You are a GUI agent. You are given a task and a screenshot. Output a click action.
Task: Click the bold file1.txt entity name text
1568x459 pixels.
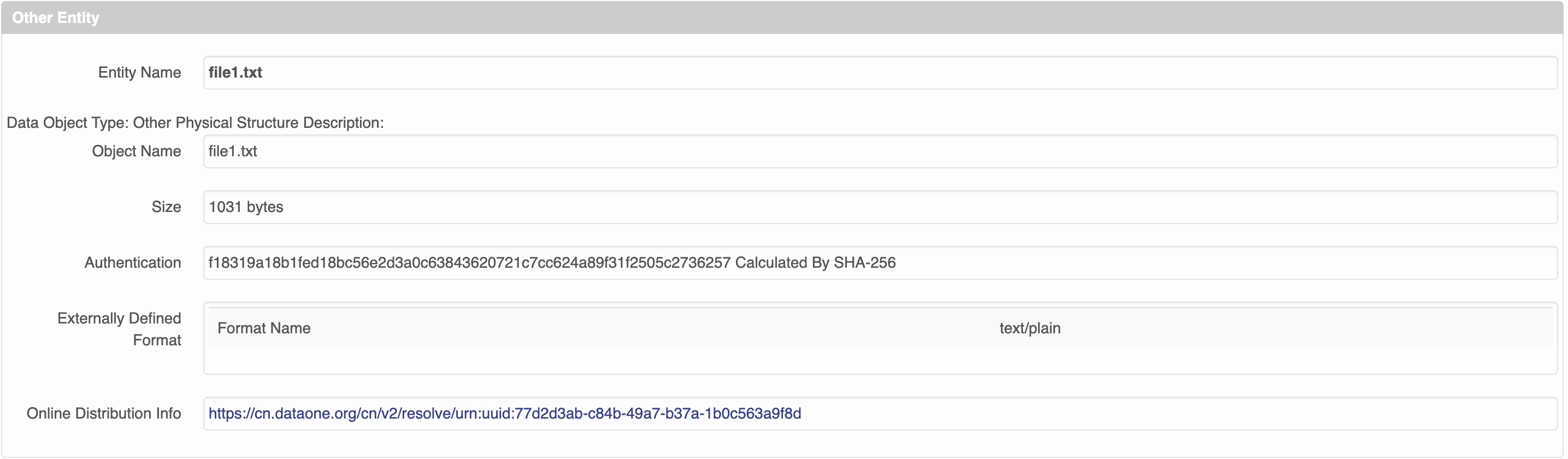235,72
